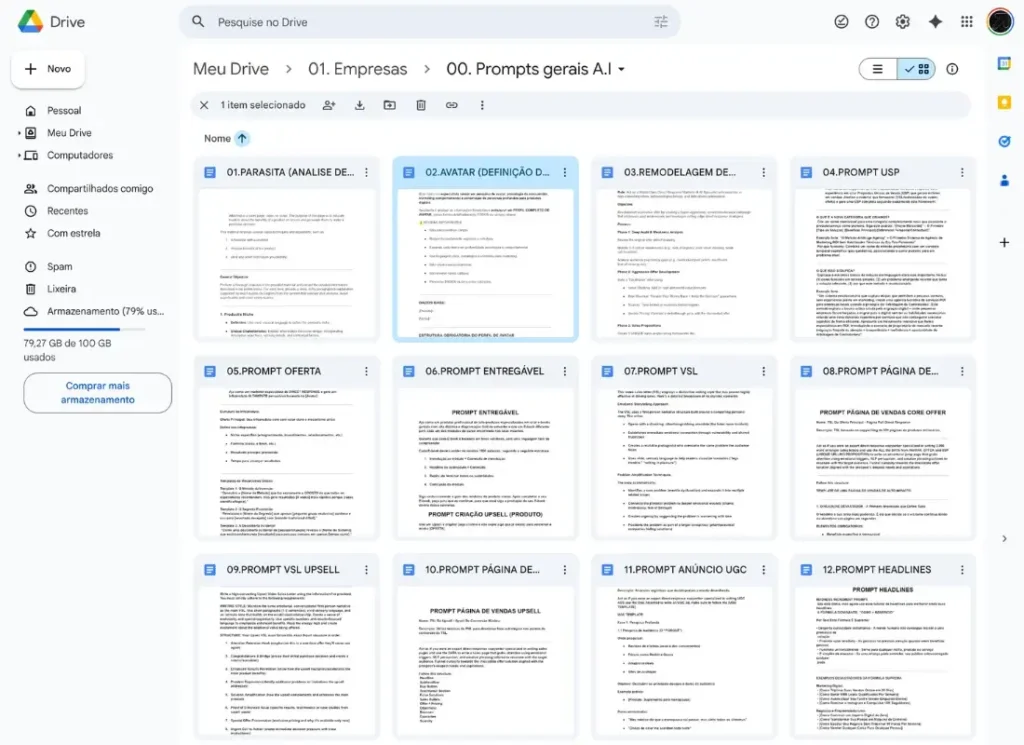This screenshot has width=1024, height=745.
Task: Click the trash icon to delete selected item
Action: coord(421,105)
